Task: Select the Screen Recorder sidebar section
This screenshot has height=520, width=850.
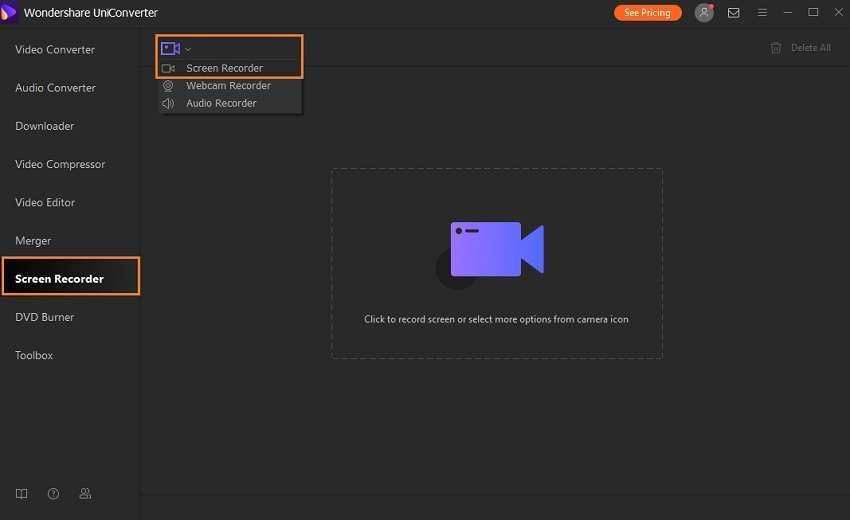Action: (70, 276)
